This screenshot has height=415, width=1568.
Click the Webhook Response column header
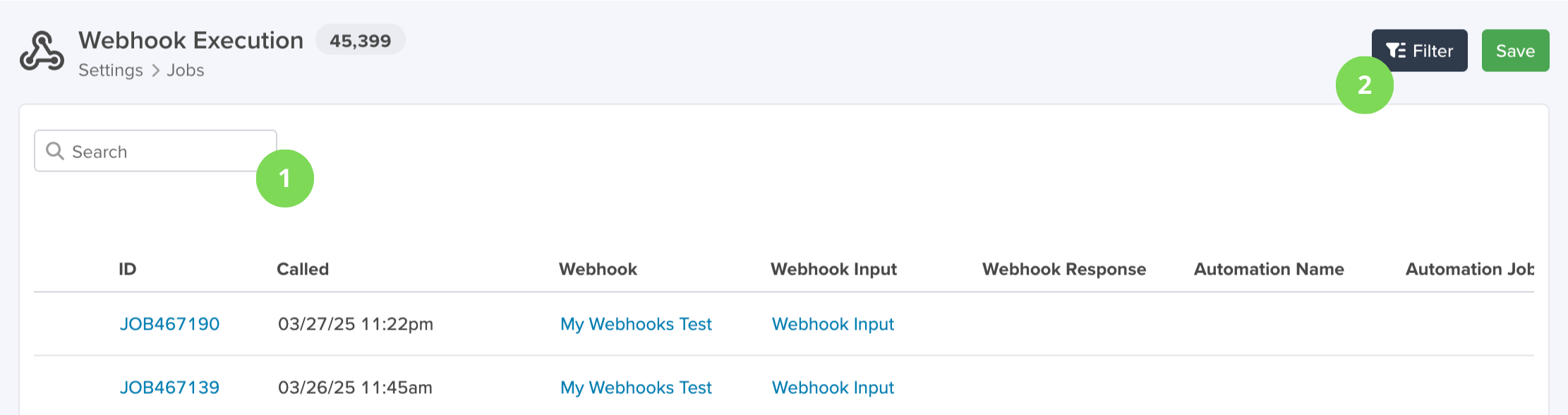coord(1064,269)
